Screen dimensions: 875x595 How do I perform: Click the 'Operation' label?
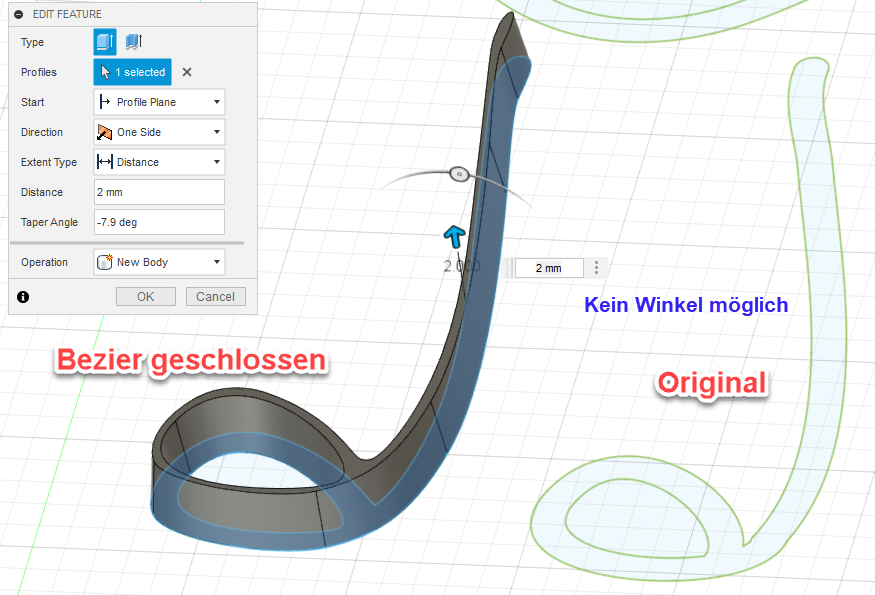pyautogui.click(x=44, y=262)
